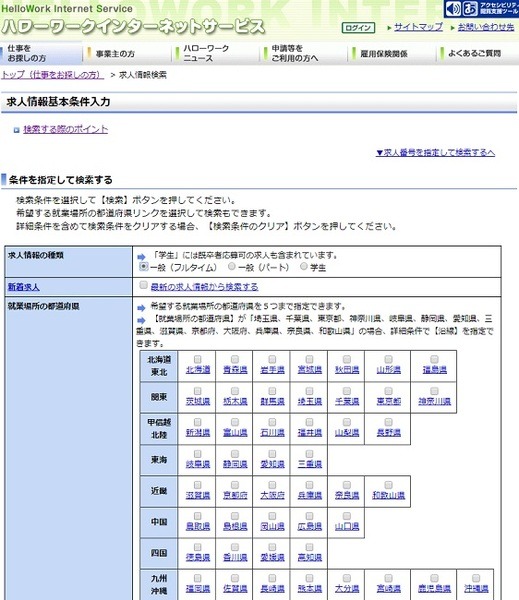Viewport: 519px width, 600px height.
Task: Open the 宮城県 prefecture link
Action: pyautogui.click(x=310, y=370)
